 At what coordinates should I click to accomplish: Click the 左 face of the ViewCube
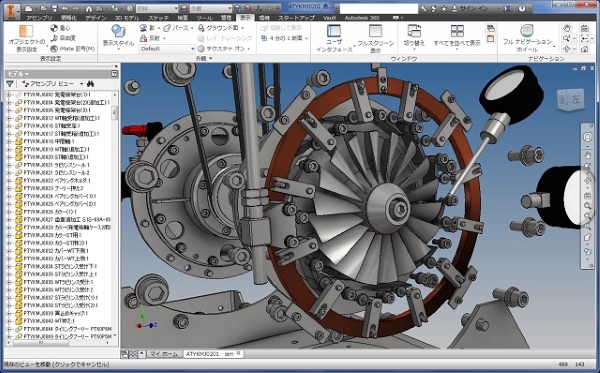click(x=576, y=99)
